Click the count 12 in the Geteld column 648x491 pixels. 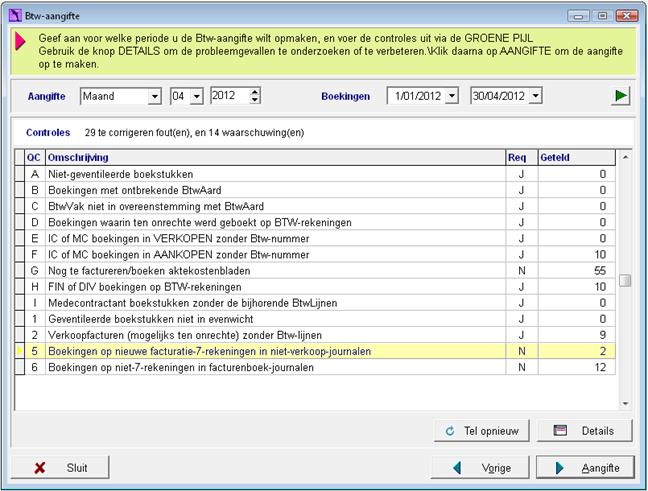click(x=600, y=367)
